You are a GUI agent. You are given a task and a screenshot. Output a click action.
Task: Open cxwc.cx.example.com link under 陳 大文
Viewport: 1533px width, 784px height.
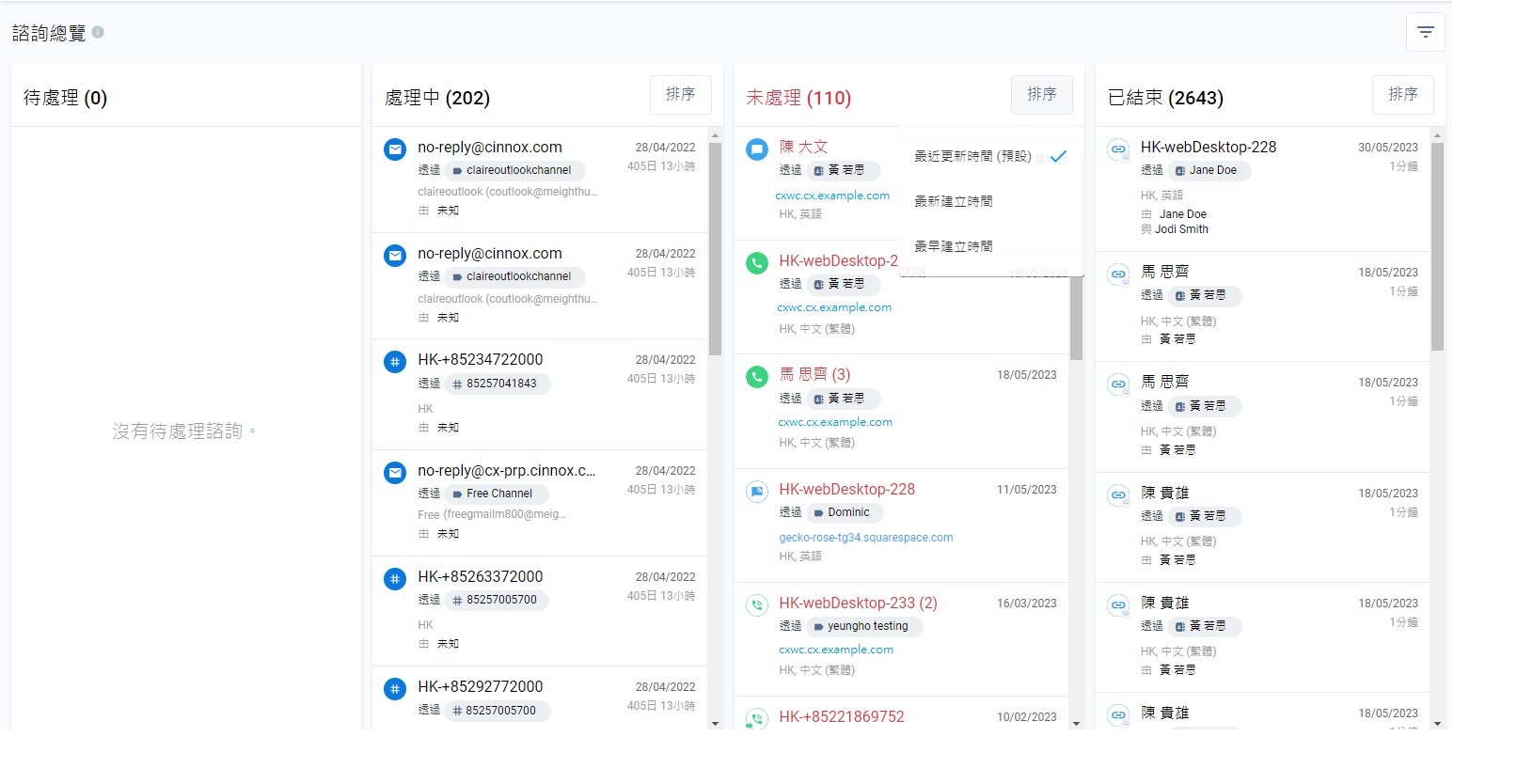pyautogui.click(x=832, y=196)
